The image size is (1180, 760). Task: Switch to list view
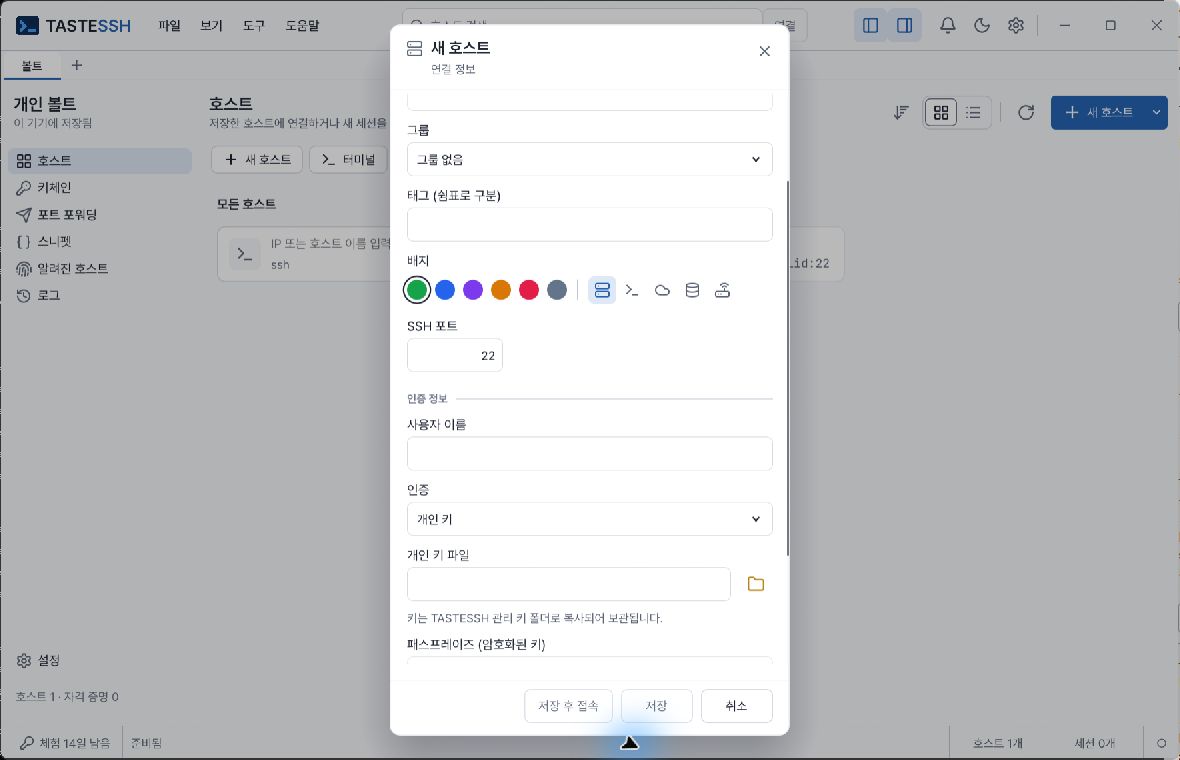(973, 113)
